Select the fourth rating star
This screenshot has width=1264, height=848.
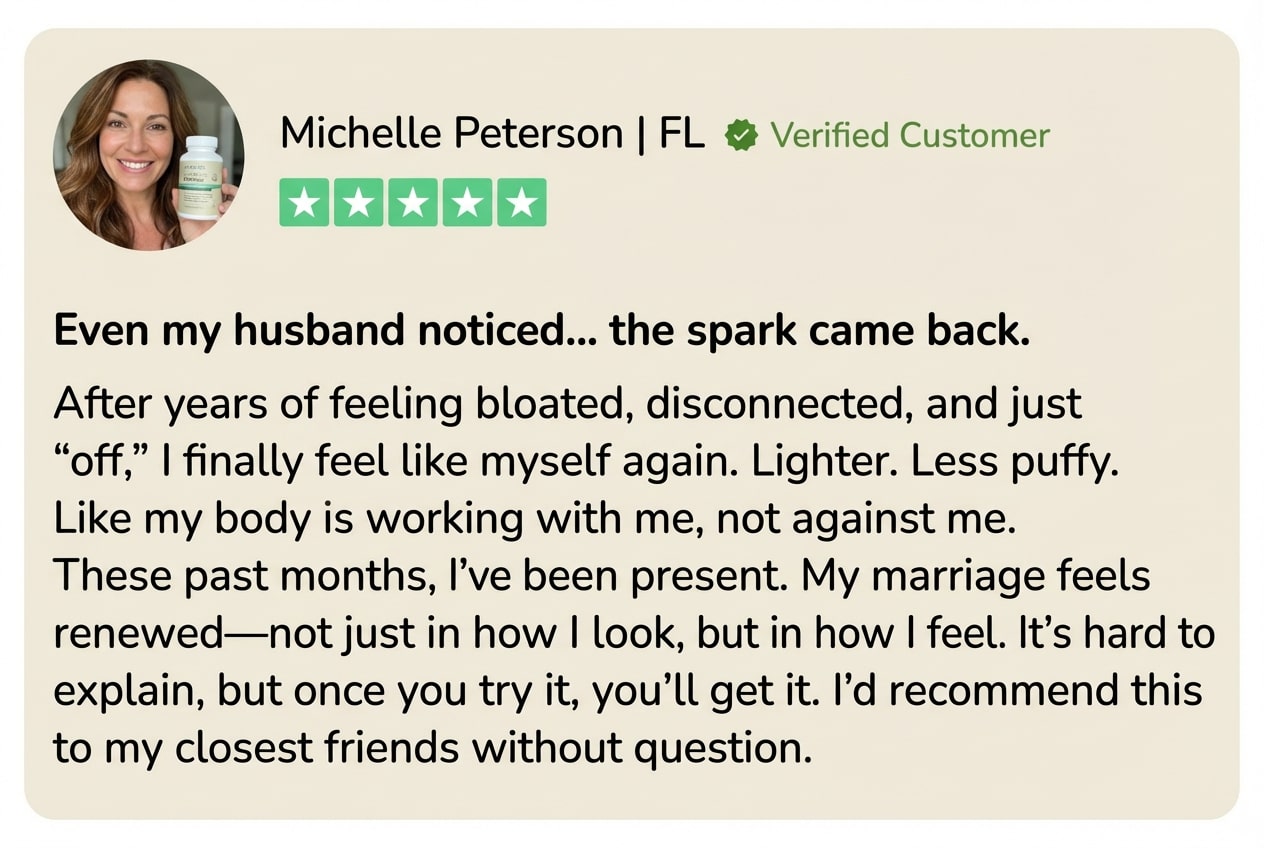[x=466, y=203]
